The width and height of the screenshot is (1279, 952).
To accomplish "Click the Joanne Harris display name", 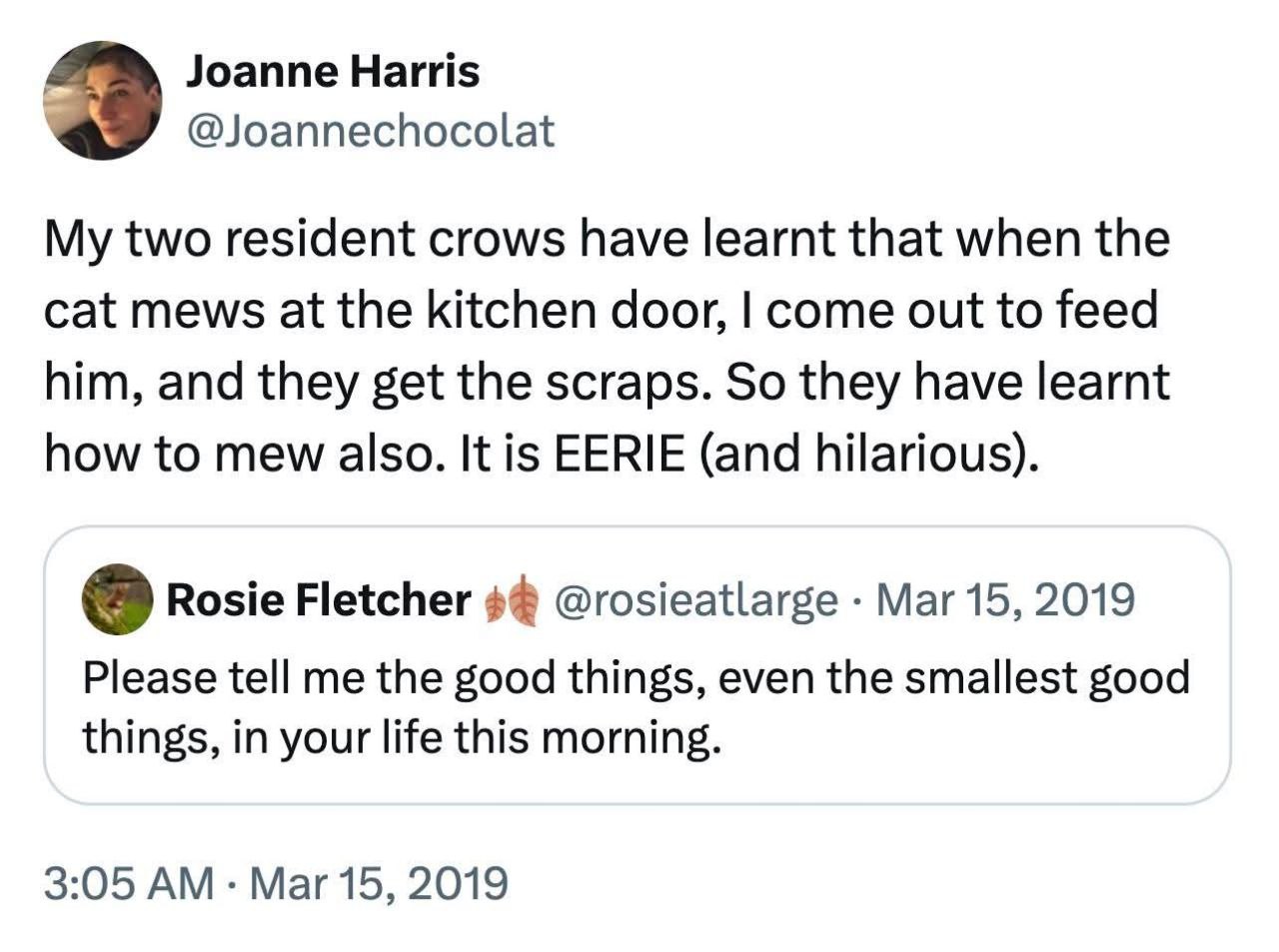I will 333,71.
